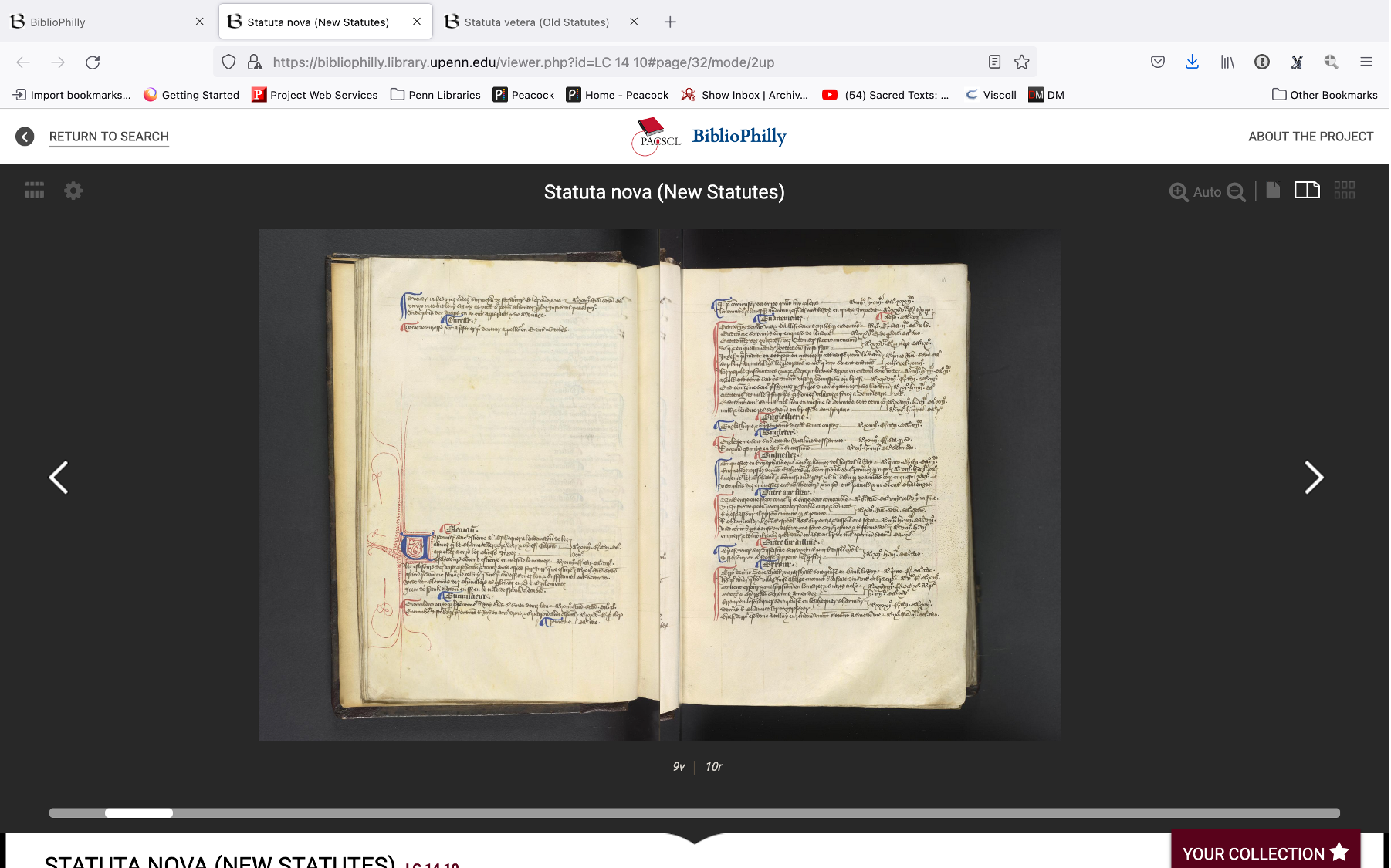1391x868 pixels.
Task: Open the library bookshelf icon
Action: tap(1227, 62)
